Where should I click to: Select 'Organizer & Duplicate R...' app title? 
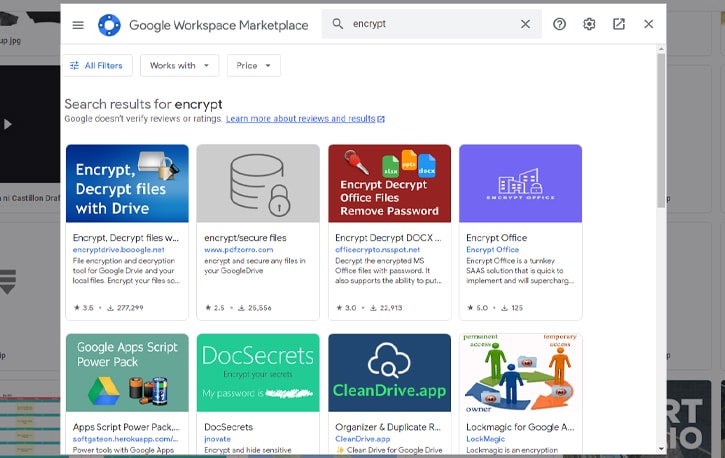click(388, 427)
